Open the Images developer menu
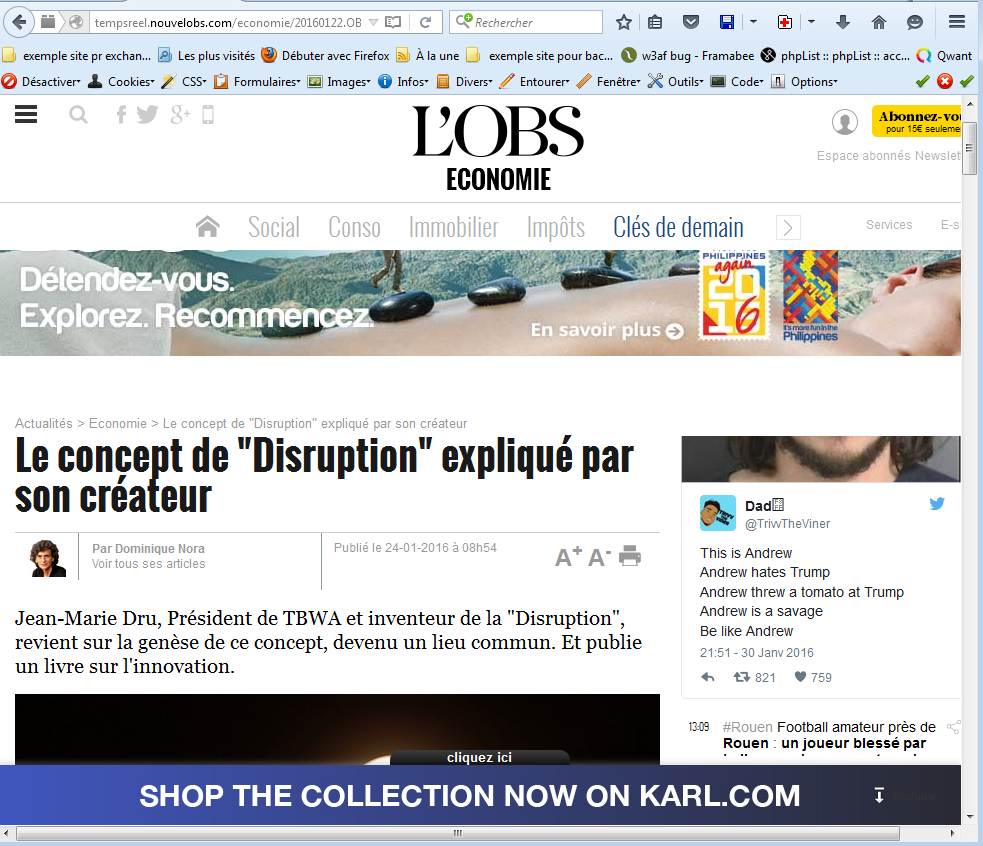Screen dimensions: 983x846 340,82
